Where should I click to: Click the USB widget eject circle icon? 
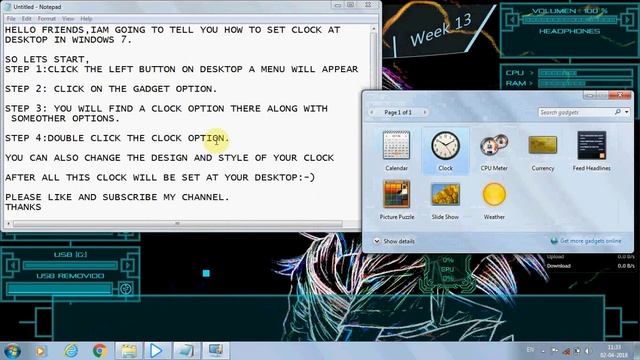(126, 289)
